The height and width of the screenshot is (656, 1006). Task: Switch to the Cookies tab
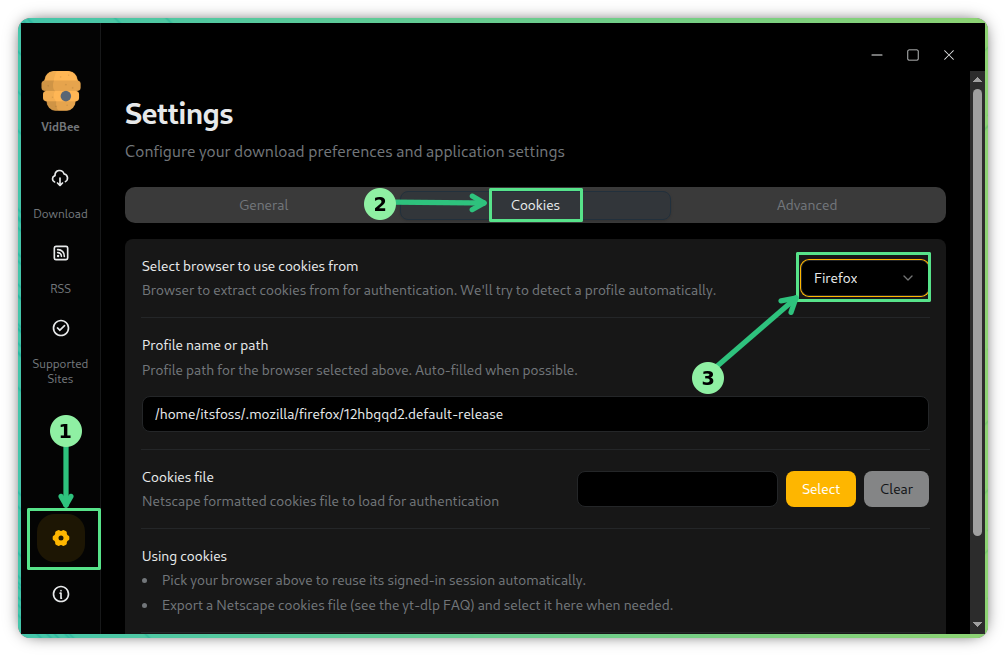click(x=535, y=205)
